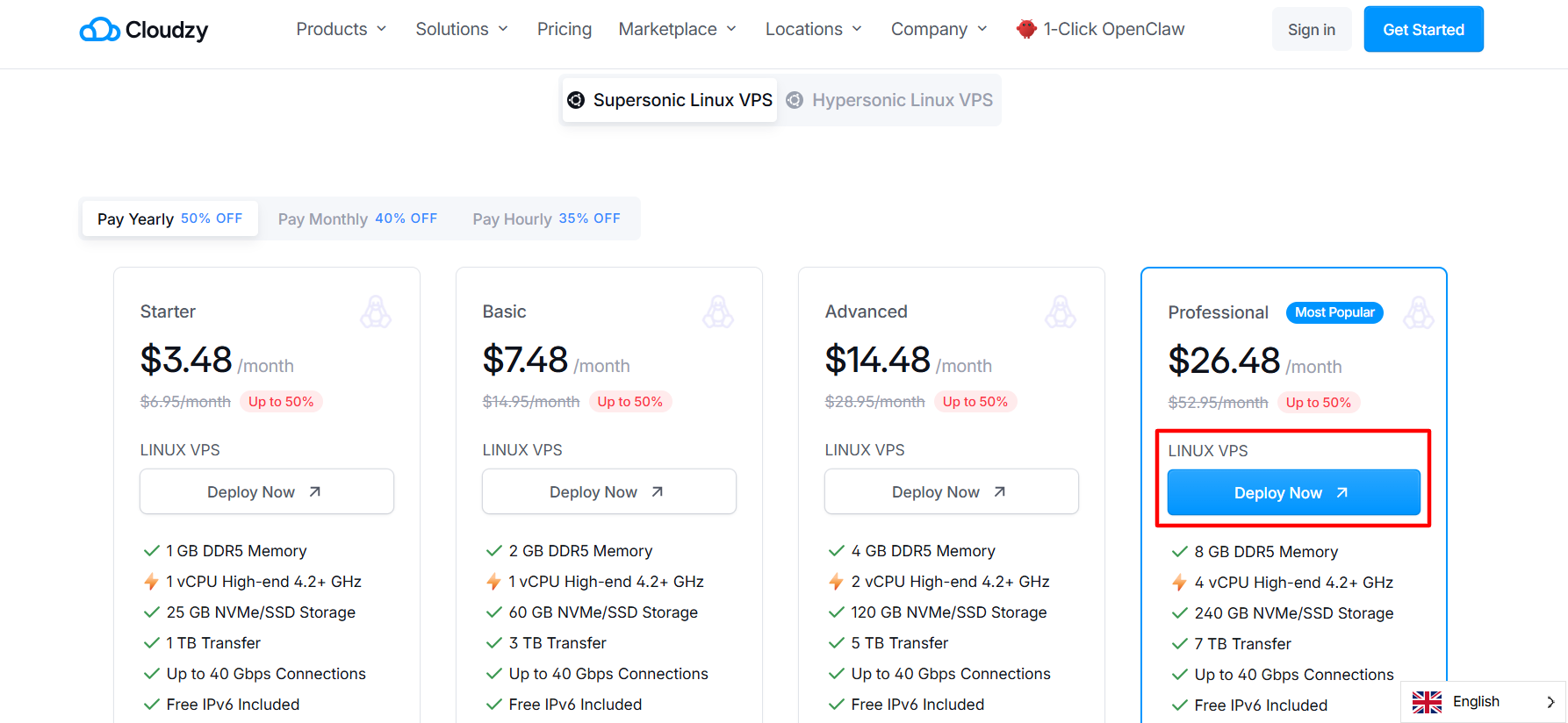Click the Supersonic tab Ubuntu icon
The image size is (1568, 723).
pyautogui.click(x=576, y=100)
